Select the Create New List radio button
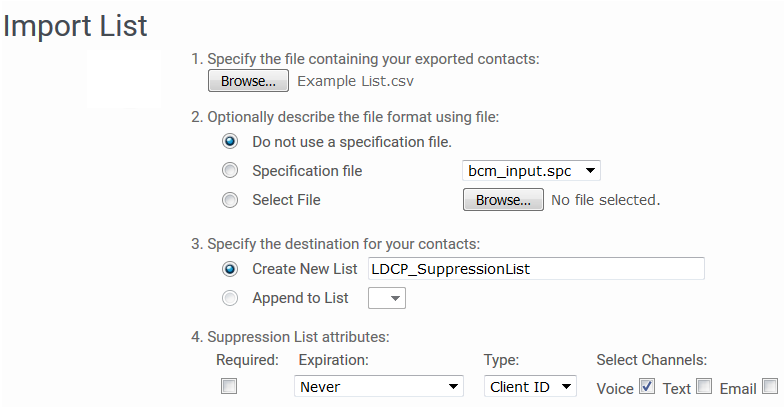The height and width of the screenshot is (407, 784). 230,269
